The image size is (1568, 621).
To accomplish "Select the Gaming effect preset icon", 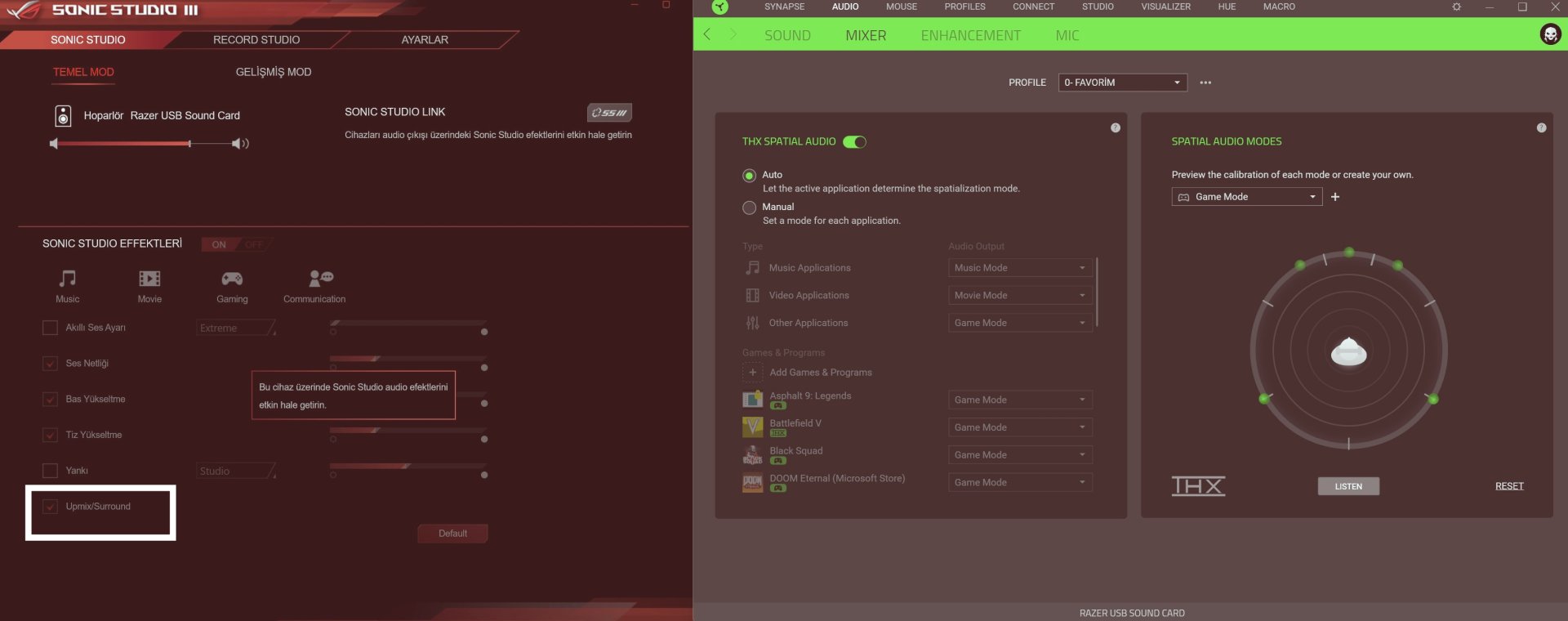I will click(x=232, y=279).
